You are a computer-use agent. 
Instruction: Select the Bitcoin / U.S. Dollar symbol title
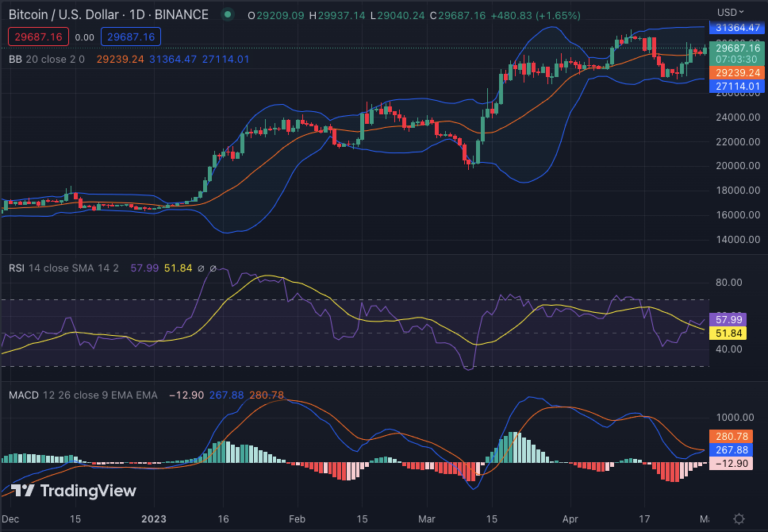(x=108, y=15)
